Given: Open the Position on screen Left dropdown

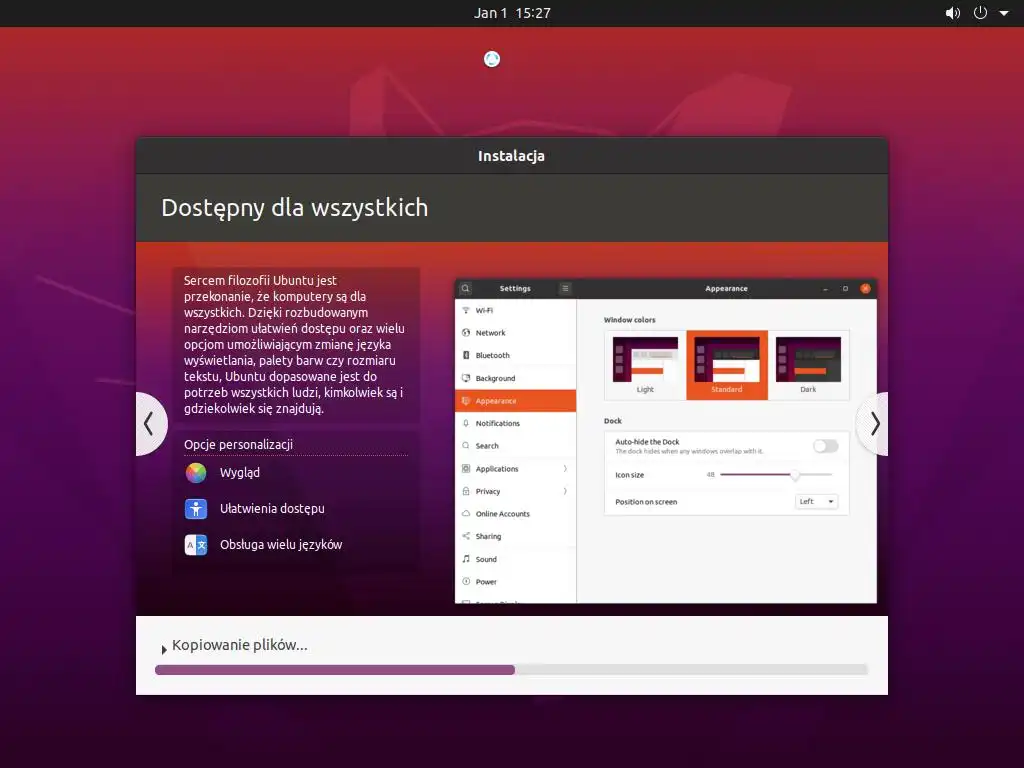Looking at the screenshot, I should [x=816, y=502].
